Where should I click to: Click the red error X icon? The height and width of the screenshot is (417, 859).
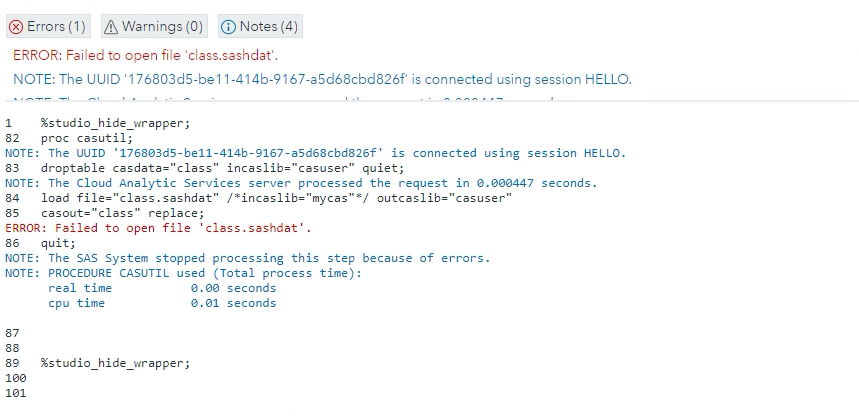coord(16,26)
